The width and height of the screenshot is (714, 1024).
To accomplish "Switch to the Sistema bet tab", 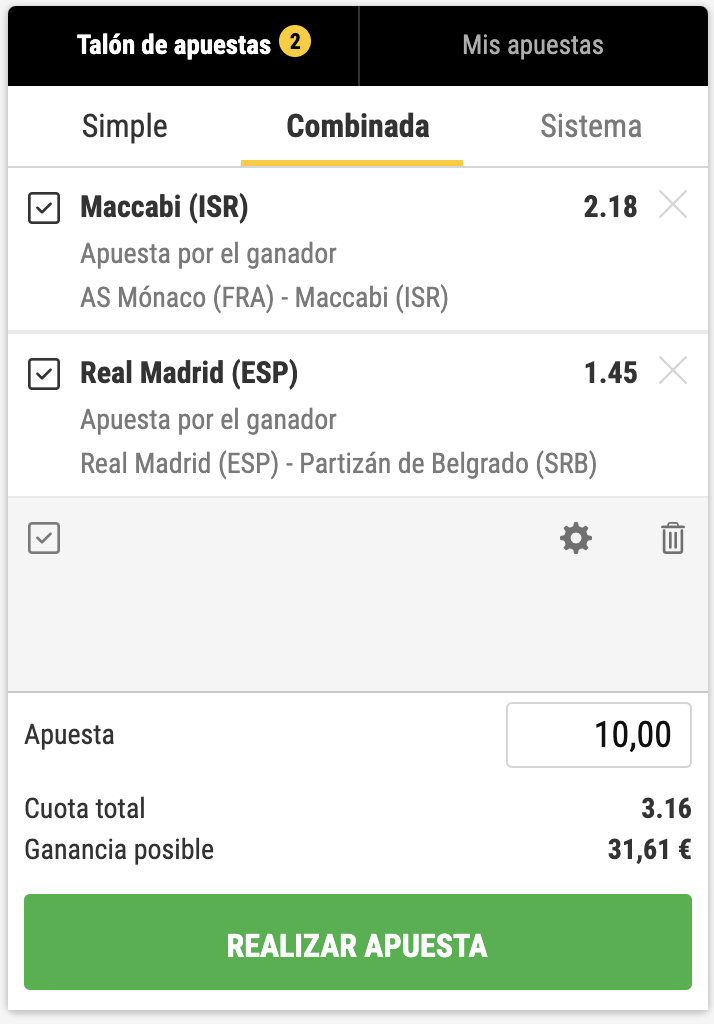I will coord(591,127).
